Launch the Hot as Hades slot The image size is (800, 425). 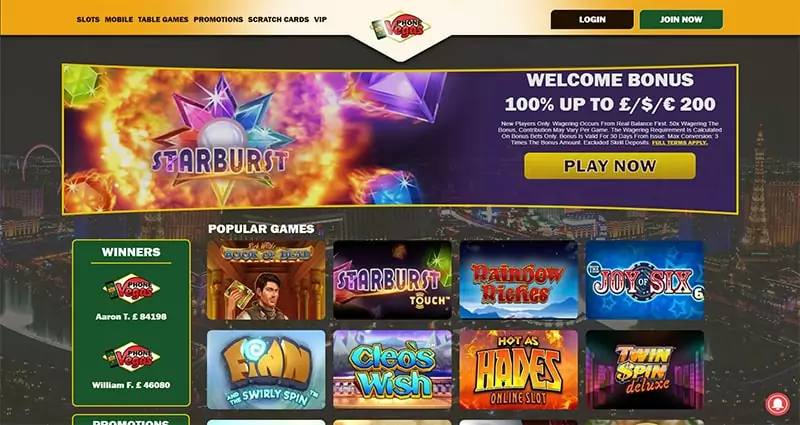[x=519, y=369]
